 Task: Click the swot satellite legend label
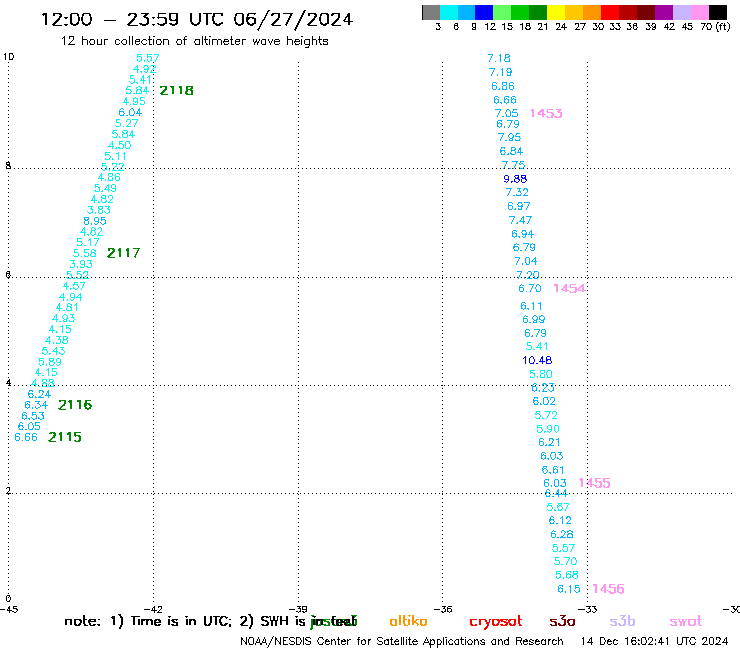pyautogui.click(x=686, y=622)
